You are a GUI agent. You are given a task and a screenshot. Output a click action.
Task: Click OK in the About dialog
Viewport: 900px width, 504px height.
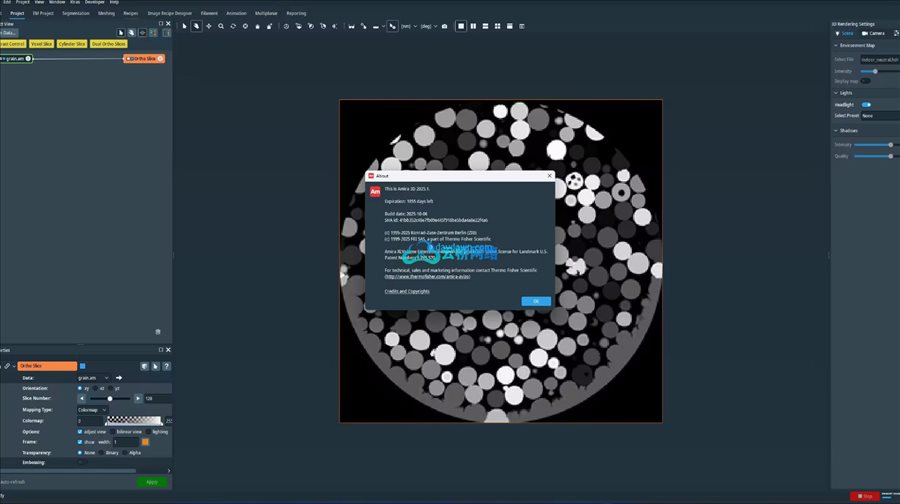tap(535, 301)
